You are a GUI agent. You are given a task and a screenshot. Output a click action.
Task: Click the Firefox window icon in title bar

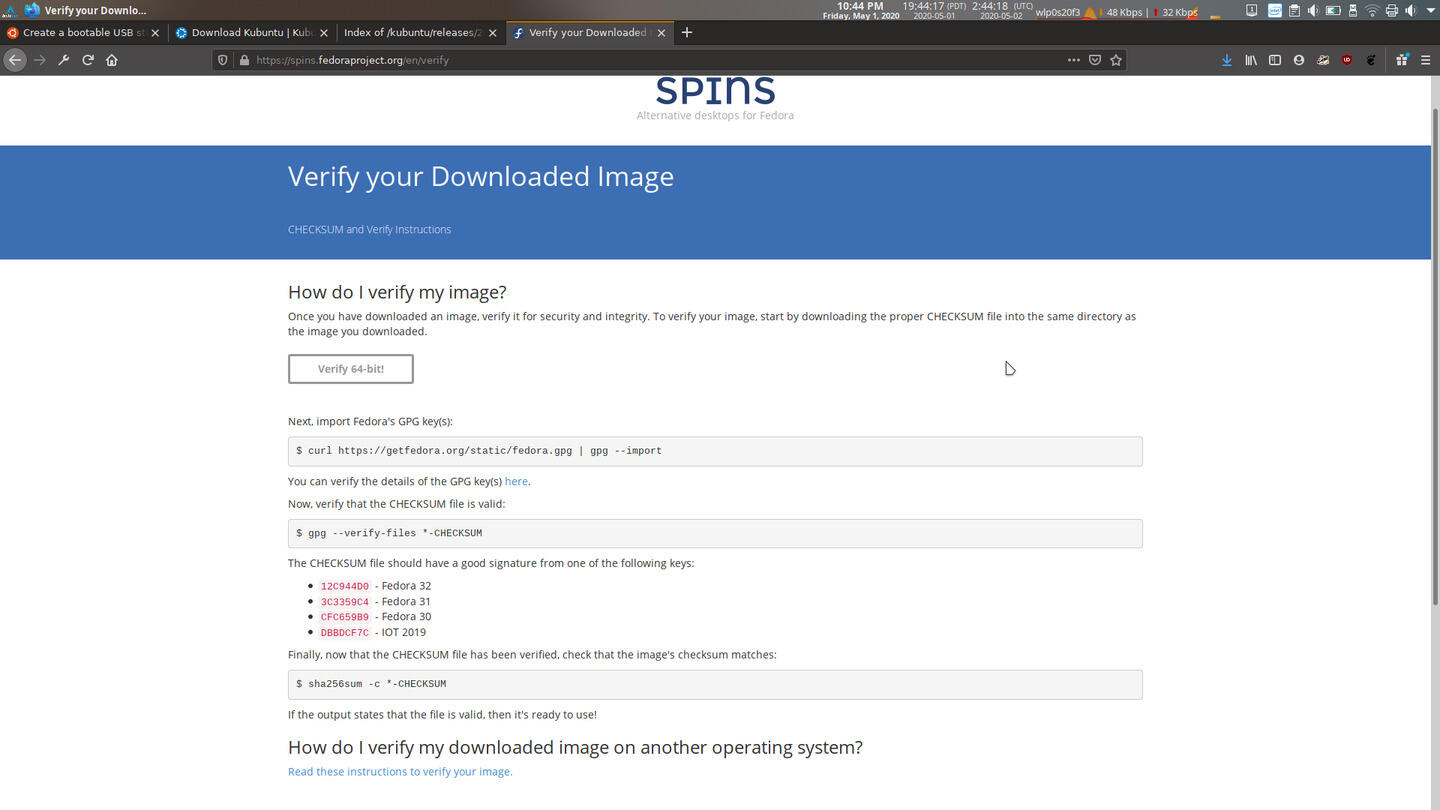(x=32, y=11)
